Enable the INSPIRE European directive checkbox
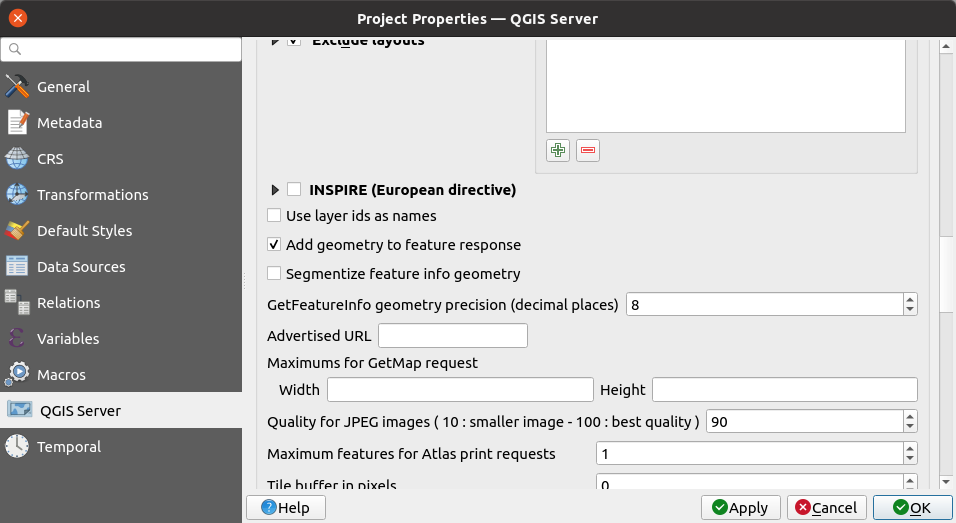This screenshot has width=956, height=523. [294, 190]
